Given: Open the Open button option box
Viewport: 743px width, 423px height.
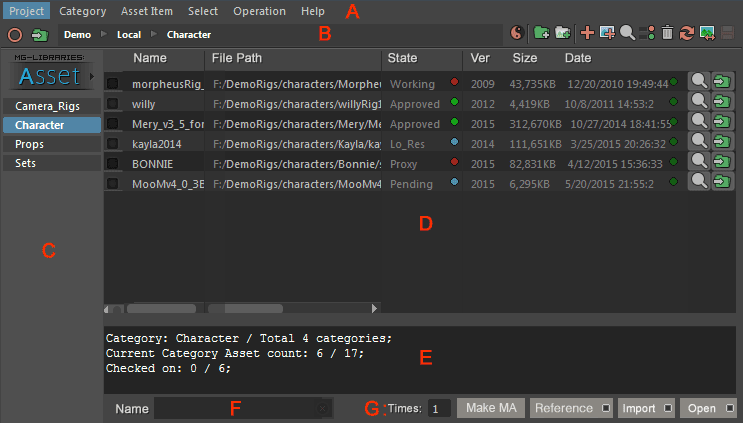Looking at the screenshot, I should (730, 408).
